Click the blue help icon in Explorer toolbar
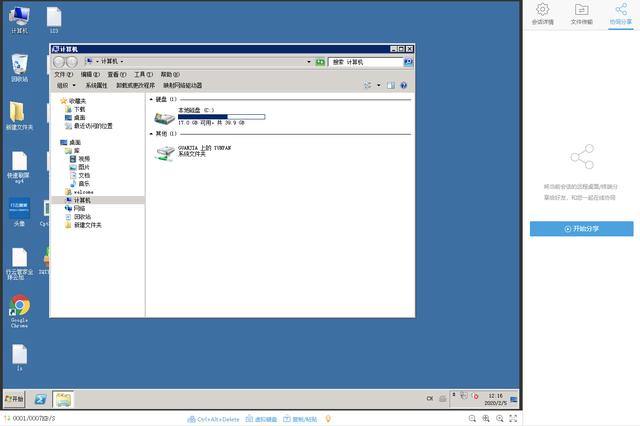Screen dimensions: 640x426 tap(404, 85)
